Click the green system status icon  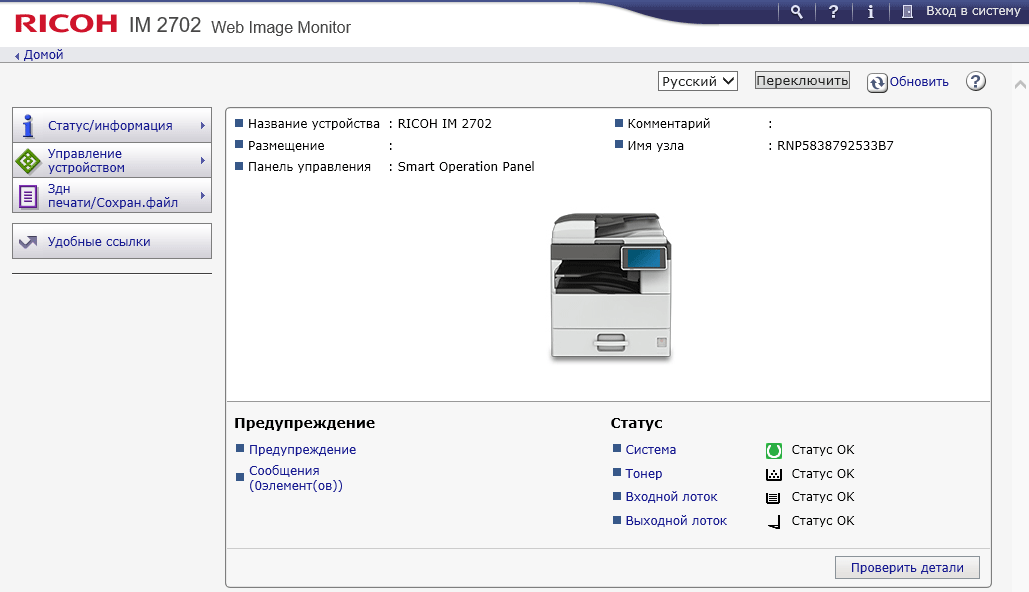pyautogui.click(x=774, y=450)
